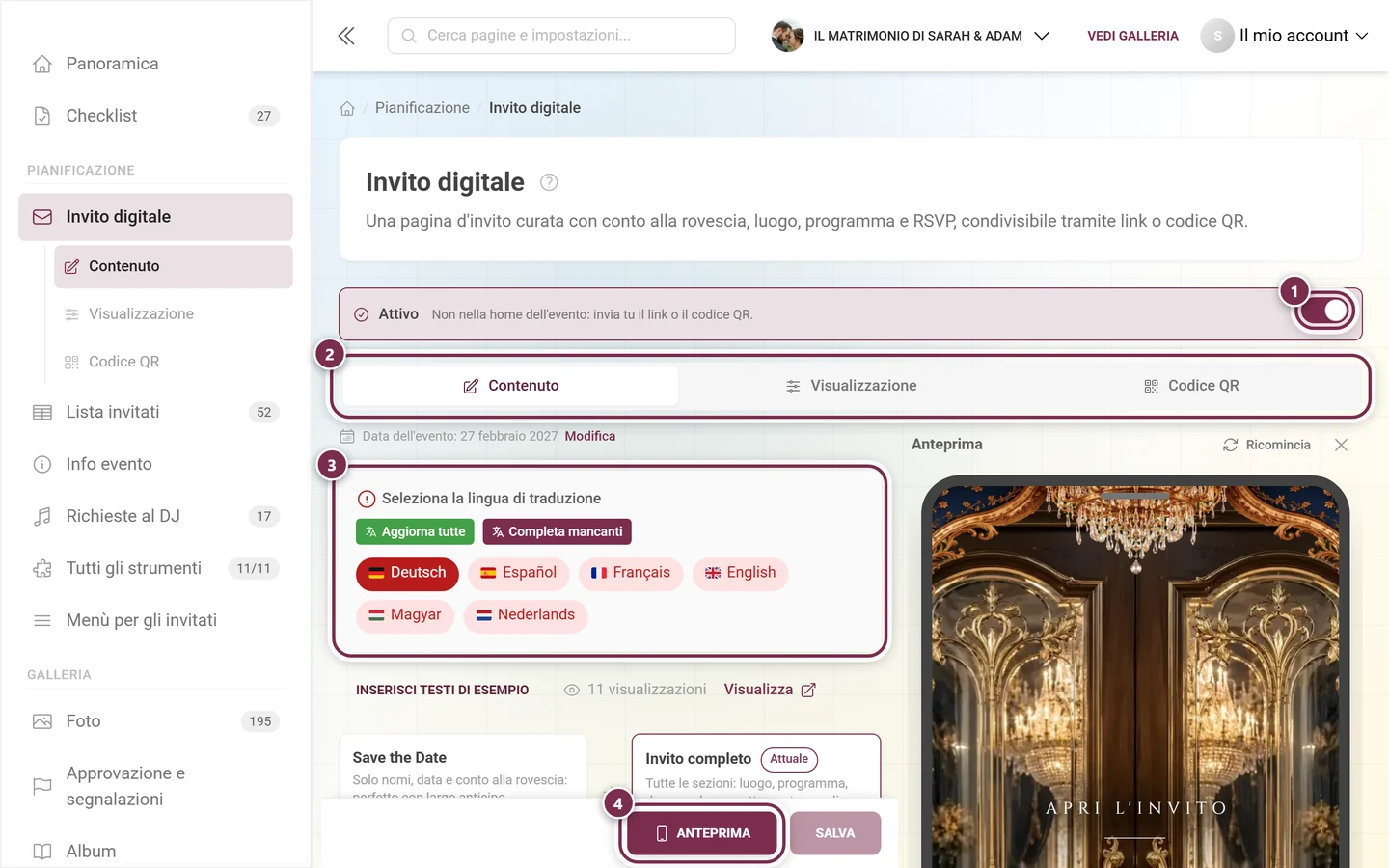Open Lista invitati in sidebar
This screenshot has width=1389, height=868.
pos(155,412)
